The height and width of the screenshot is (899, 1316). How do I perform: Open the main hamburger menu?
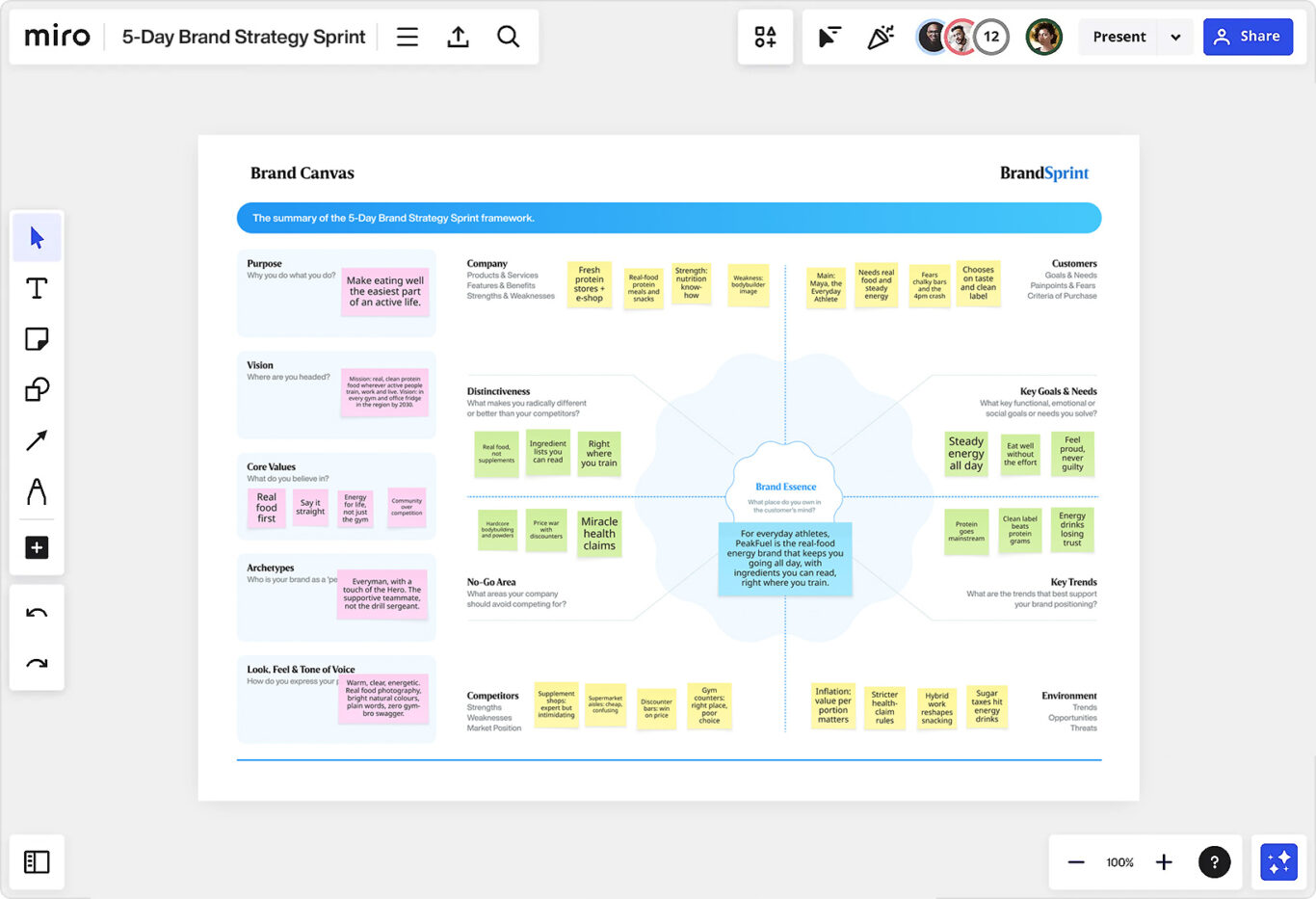[408, 37]
